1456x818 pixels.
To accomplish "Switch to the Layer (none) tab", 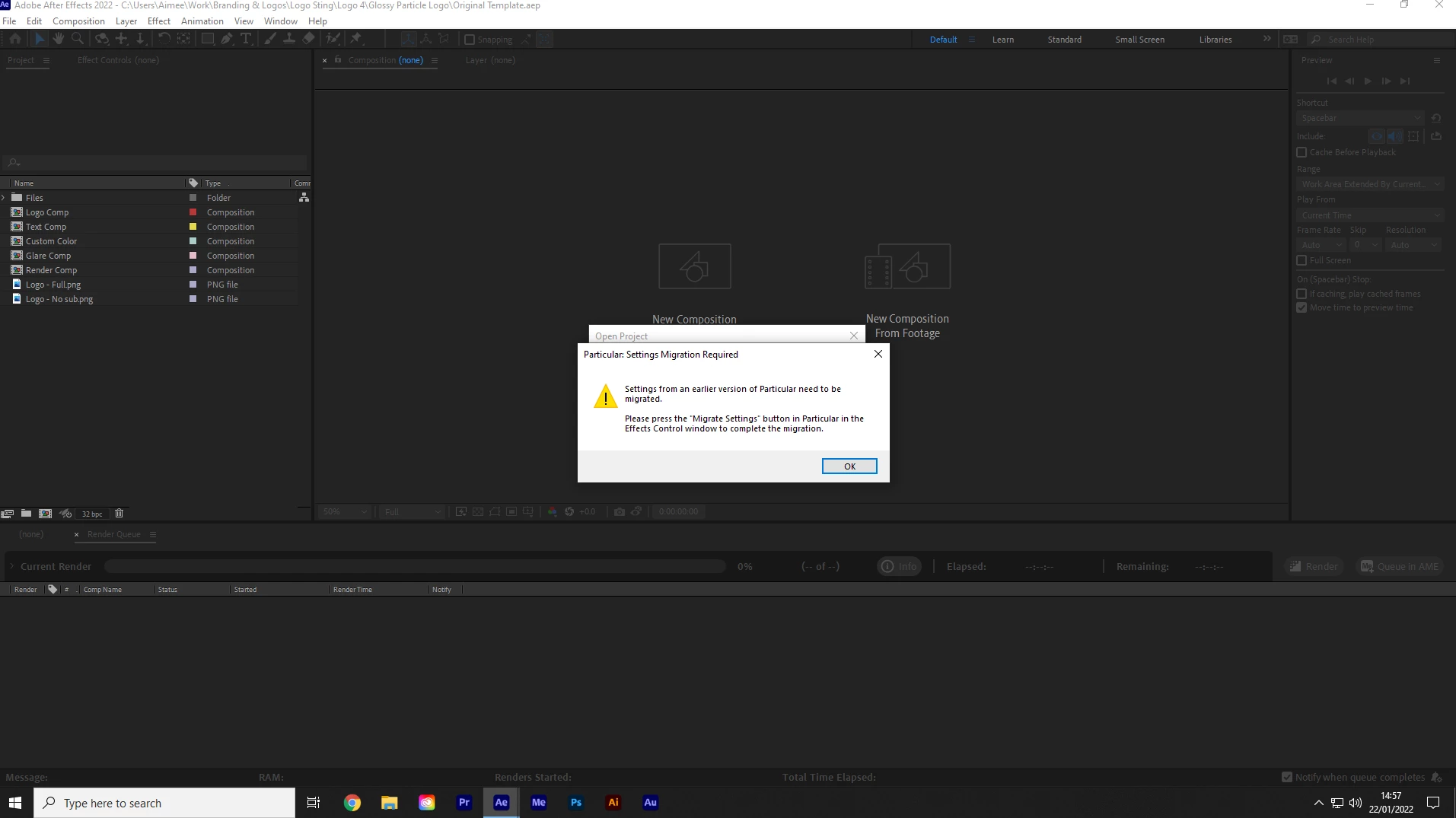I will [490, 60].
